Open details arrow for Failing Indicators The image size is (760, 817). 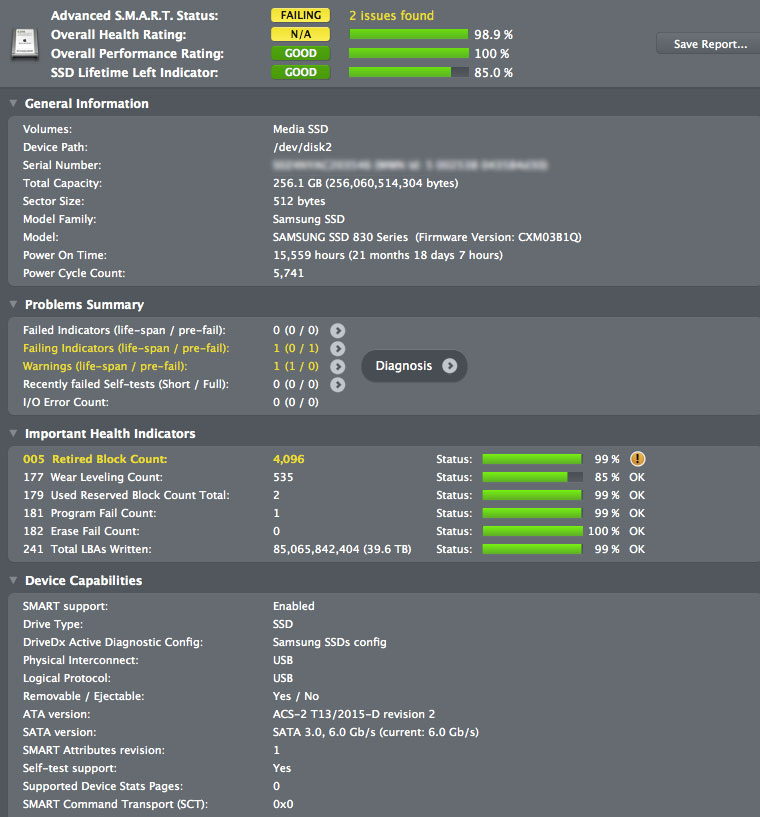[338, 348]
